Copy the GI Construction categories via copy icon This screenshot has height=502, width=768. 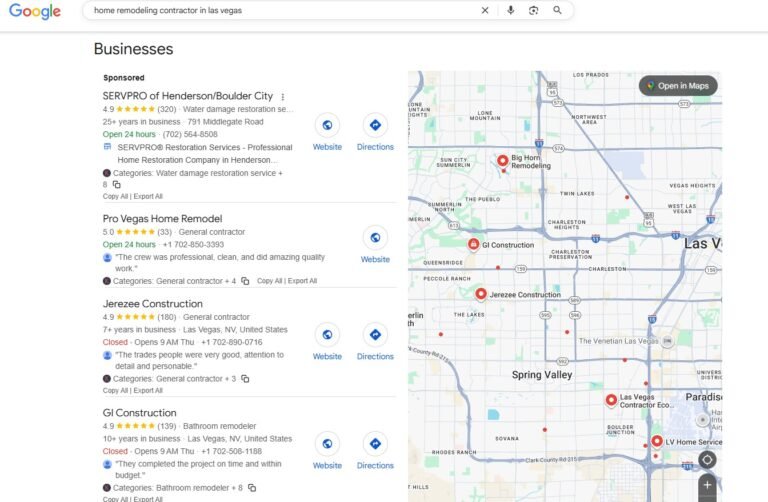coord(252,487)
